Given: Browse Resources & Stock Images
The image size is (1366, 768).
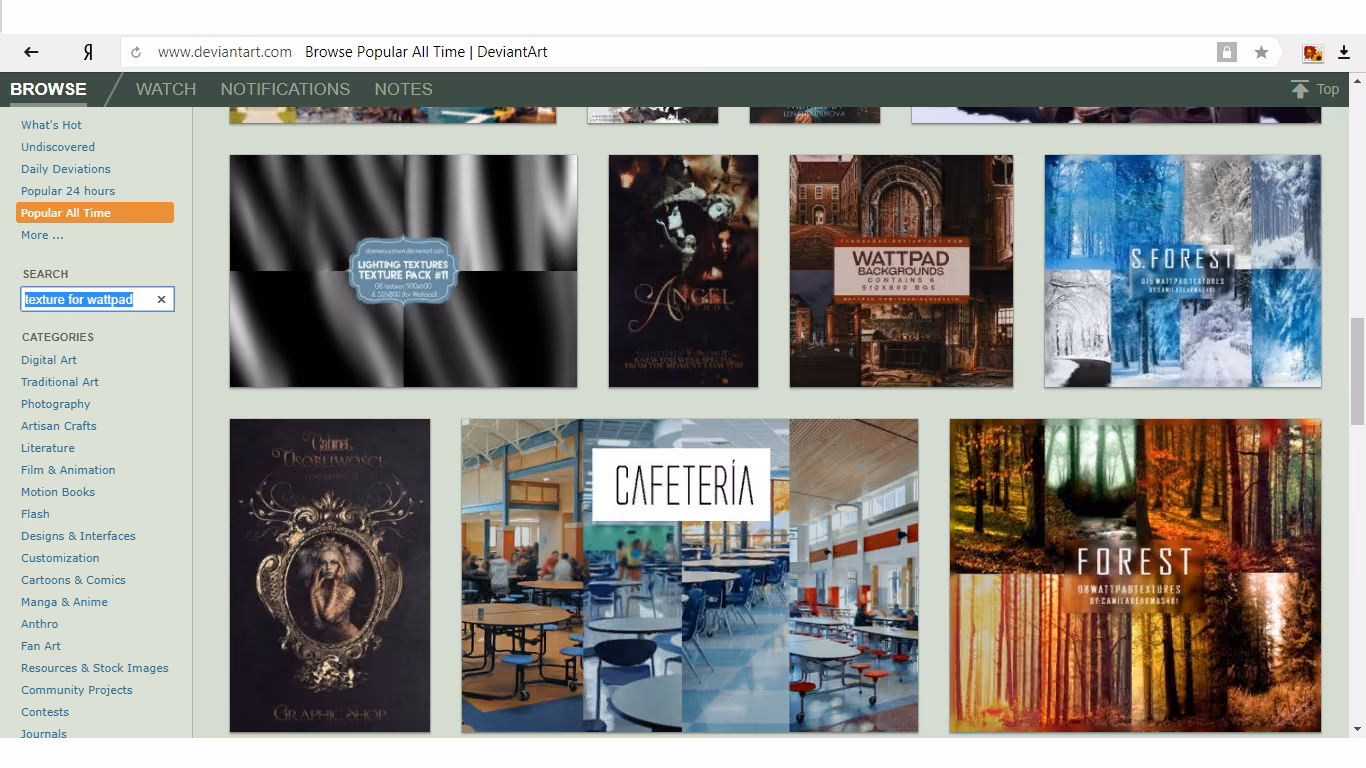Looking at the screenshot, I should coord(95,668).
